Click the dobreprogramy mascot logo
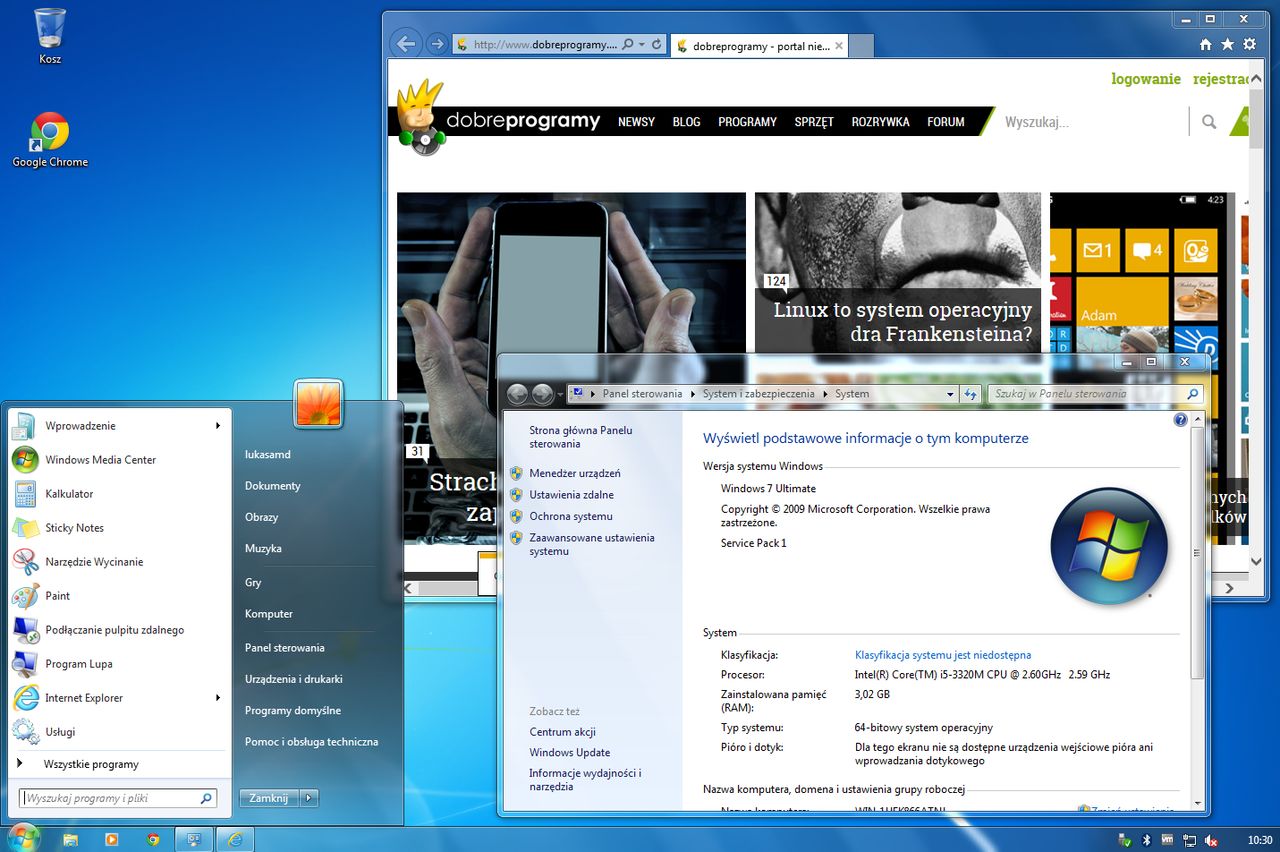The image size is (1280, 852). pos(420,118)
